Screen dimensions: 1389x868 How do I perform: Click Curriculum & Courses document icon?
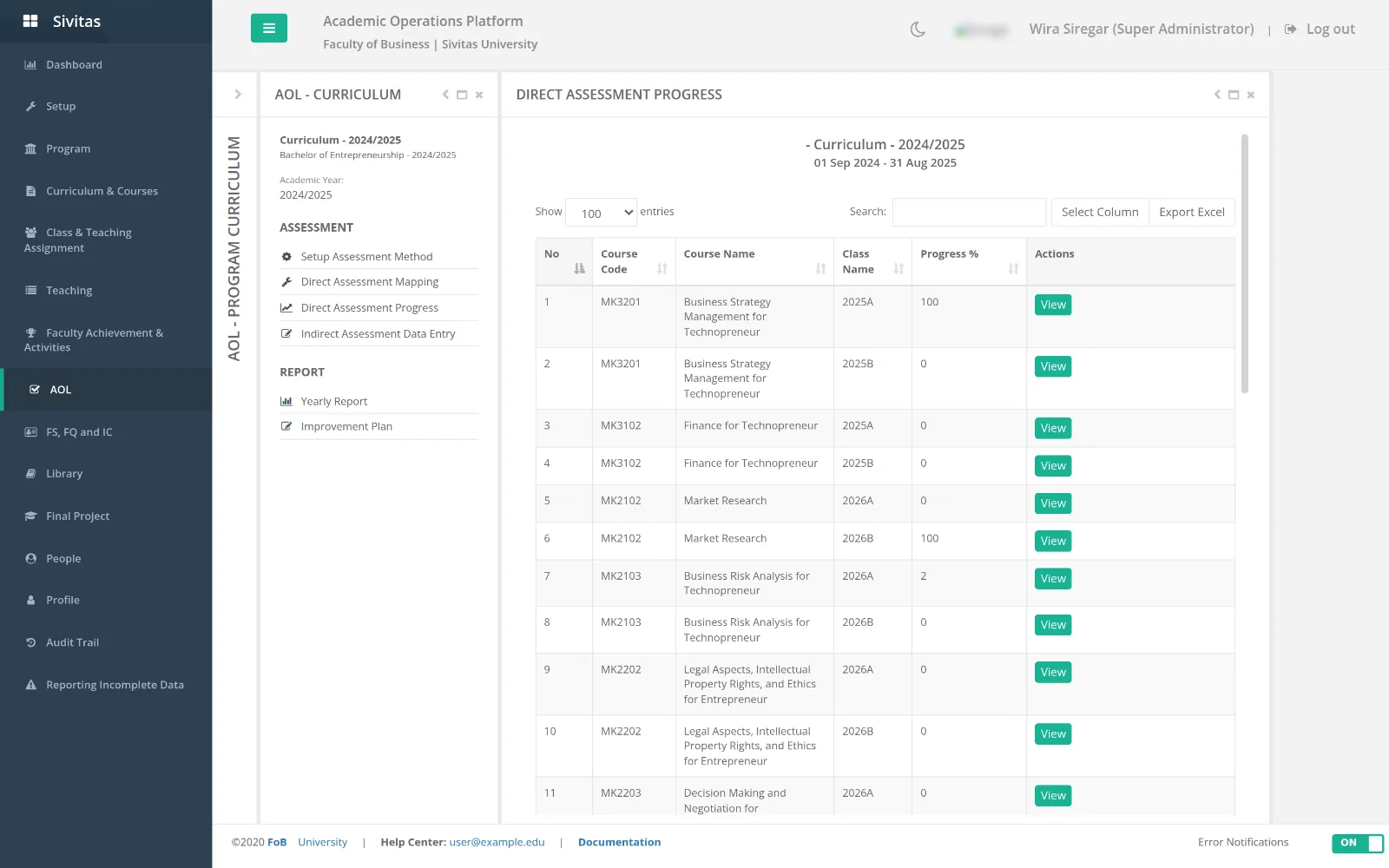(x=30, y=191)
